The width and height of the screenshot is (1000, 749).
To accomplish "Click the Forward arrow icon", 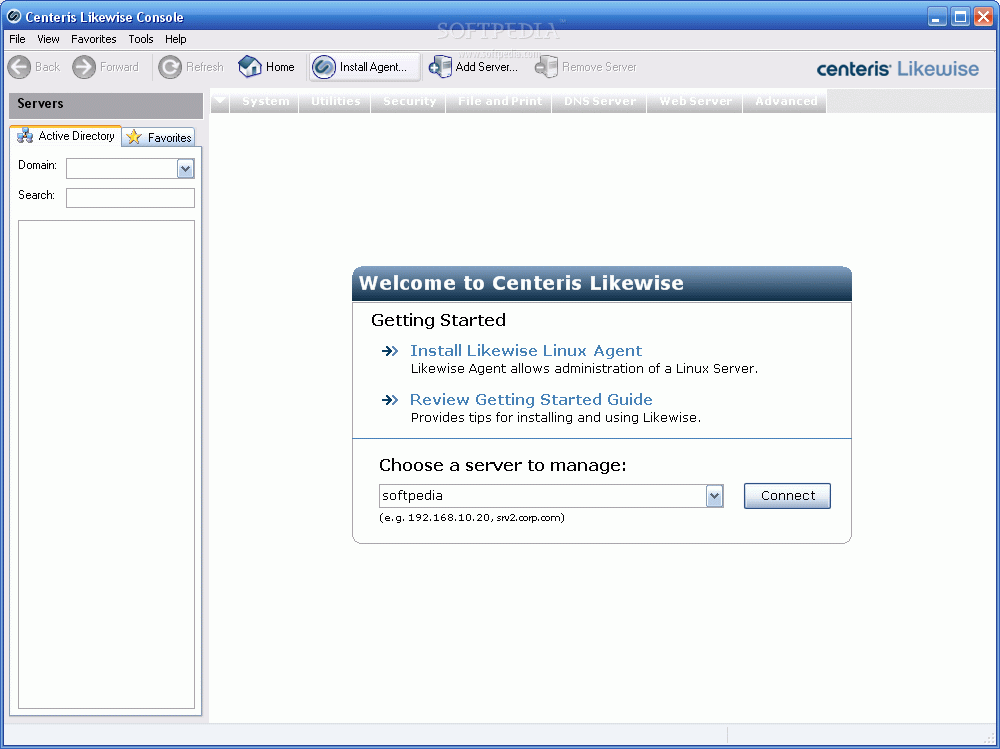I will tap(84, 67).
